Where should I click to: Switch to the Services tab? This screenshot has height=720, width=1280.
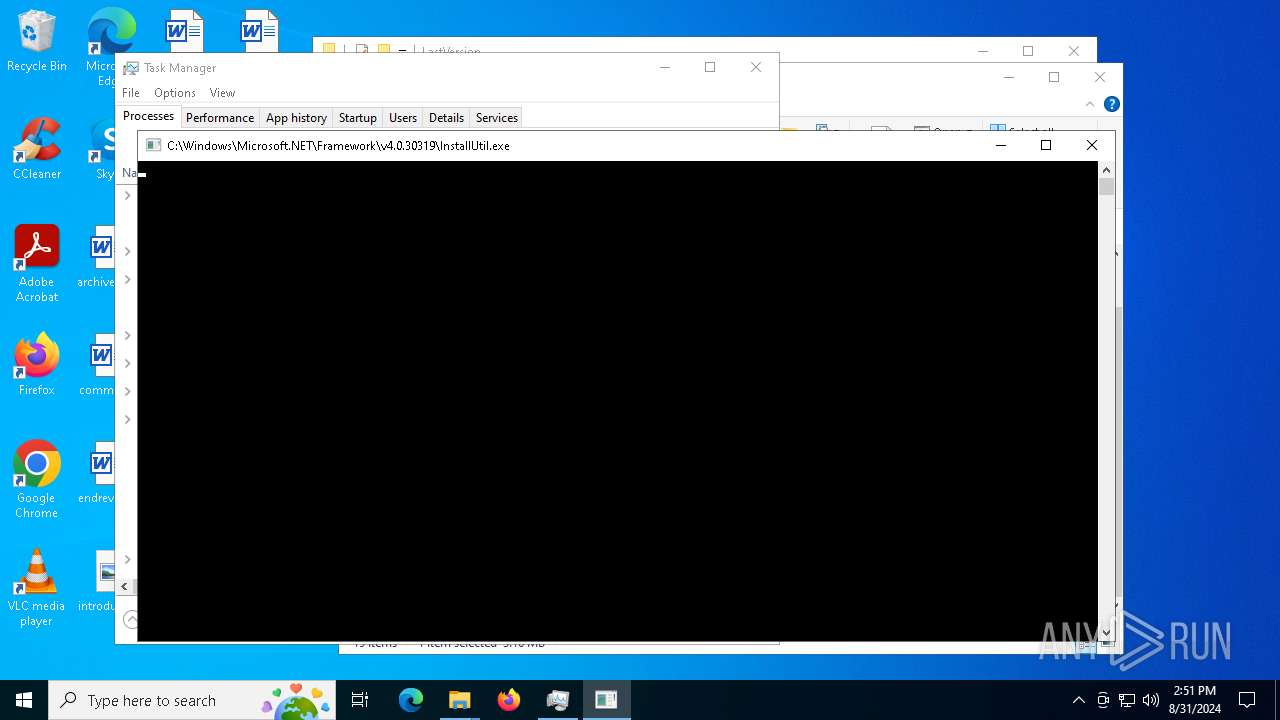(x=497, y=118)
